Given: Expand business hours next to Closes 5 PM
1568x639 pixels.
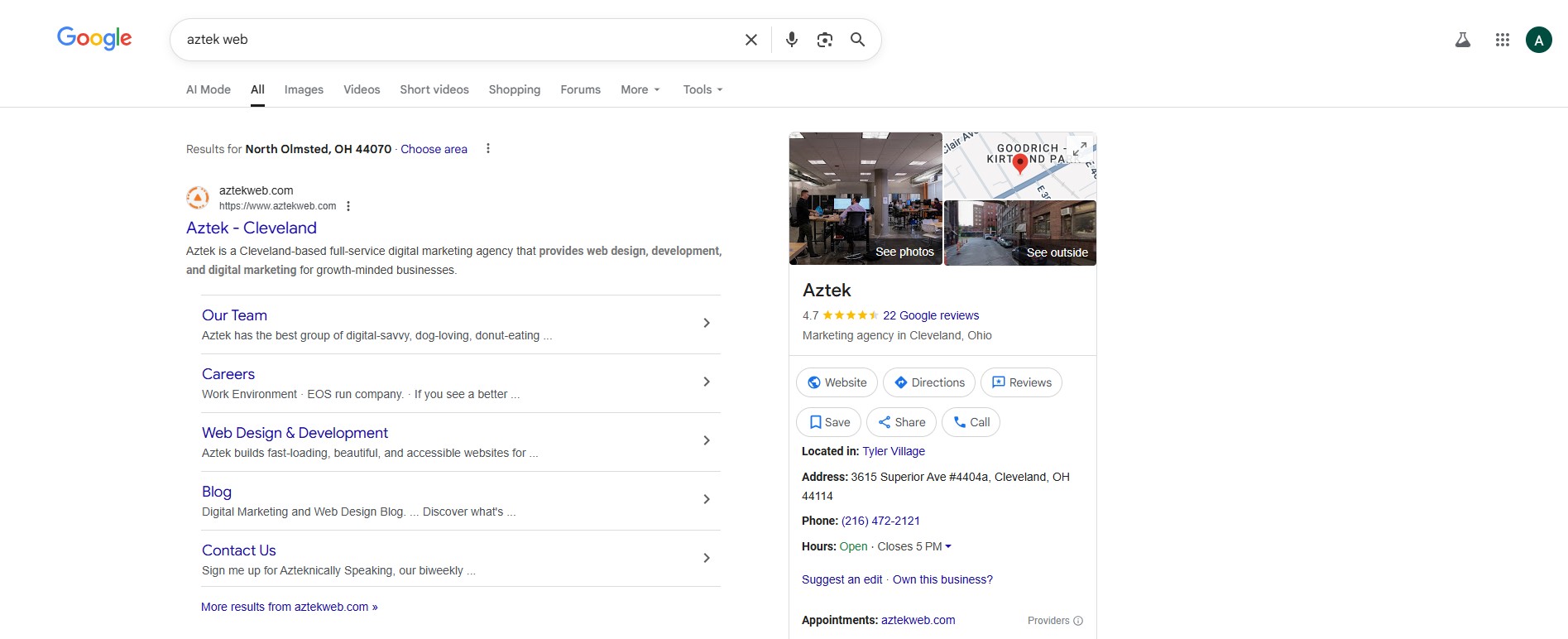Looking at the screenshot, I should [948, 546].
